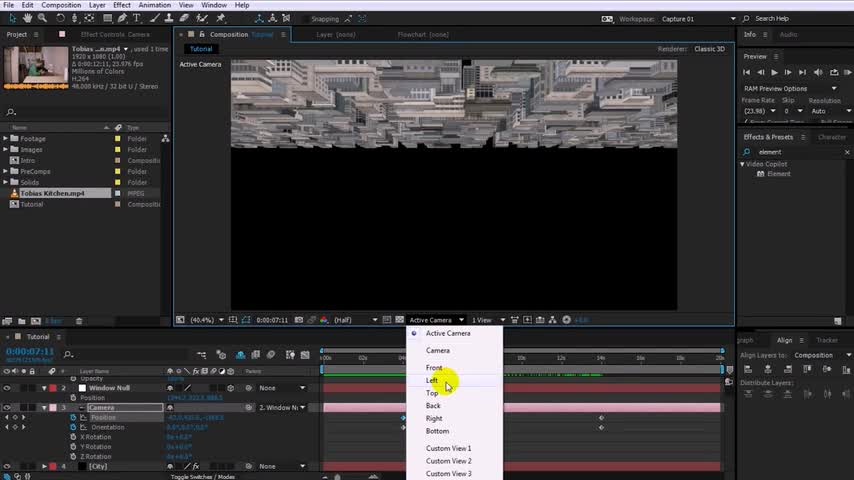The width and height of the screenshot is (854, 480).
Task: Select the Brush tool
Action: (x=155, y=19)
